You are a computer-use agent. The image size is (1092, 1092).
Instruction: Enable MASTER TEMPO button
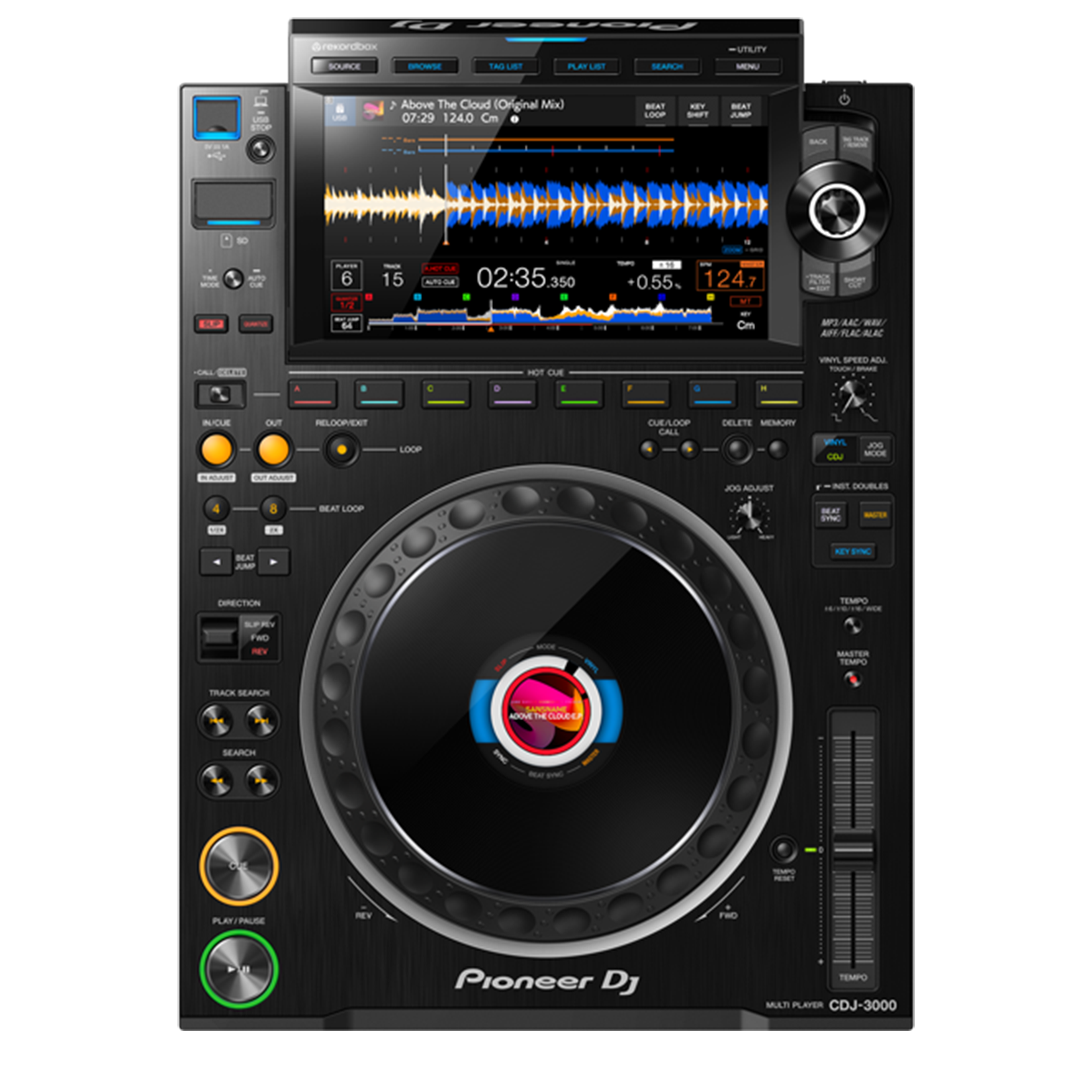pos(852,679)
